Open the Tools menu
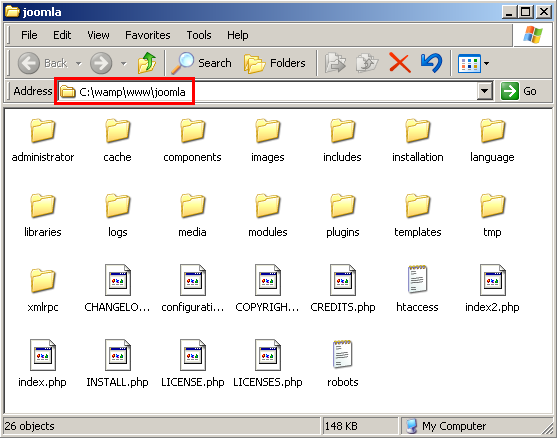 tap(199, 35)
